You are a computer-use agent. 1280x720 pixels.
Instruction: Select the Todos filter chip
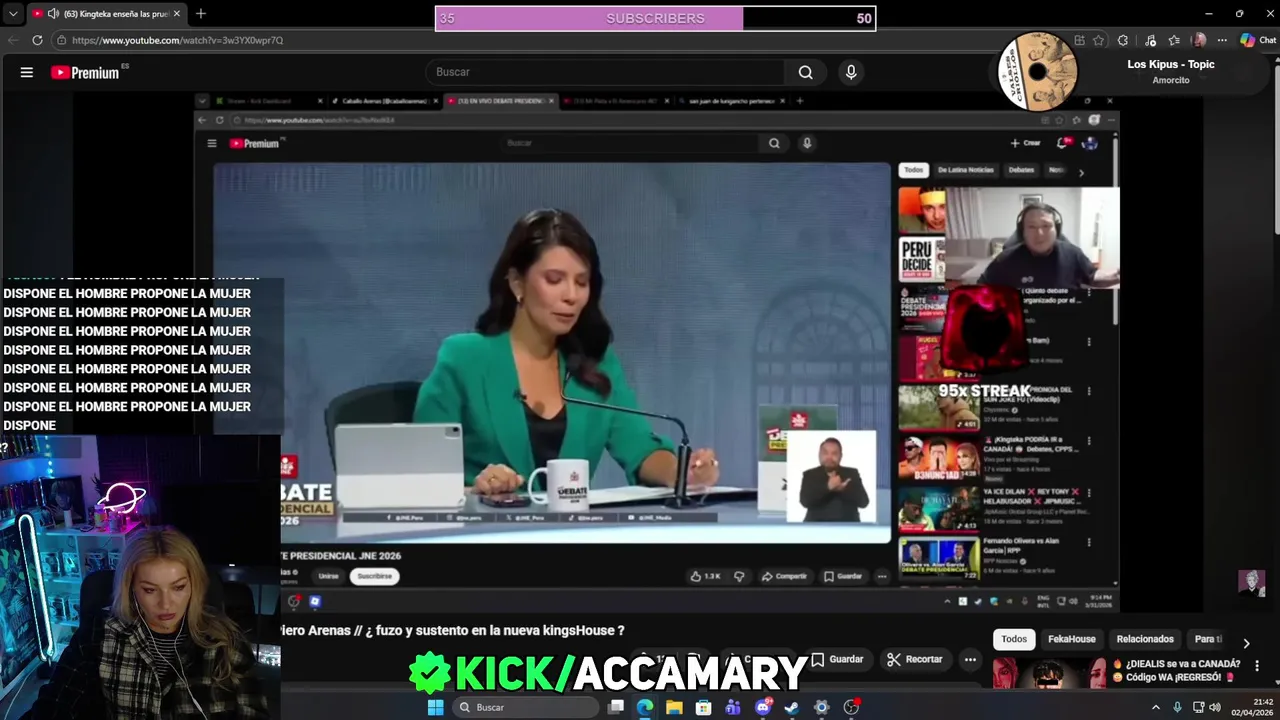click(x=1014, y=639)
